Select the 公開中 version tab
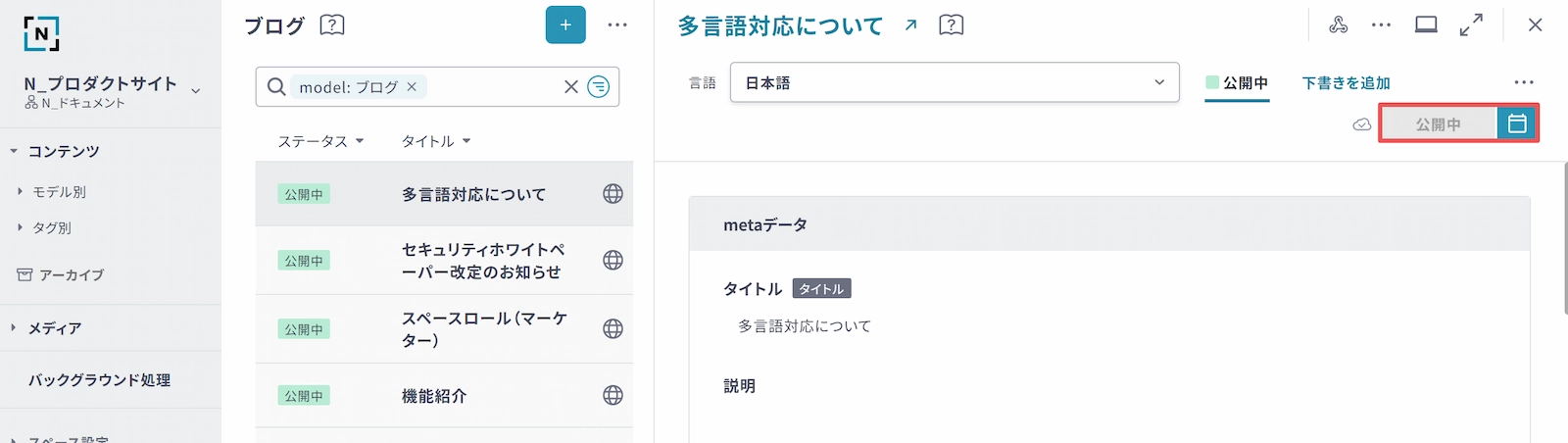The image size is (1568, 443). pyautogui.click(x=1237, y=83)
